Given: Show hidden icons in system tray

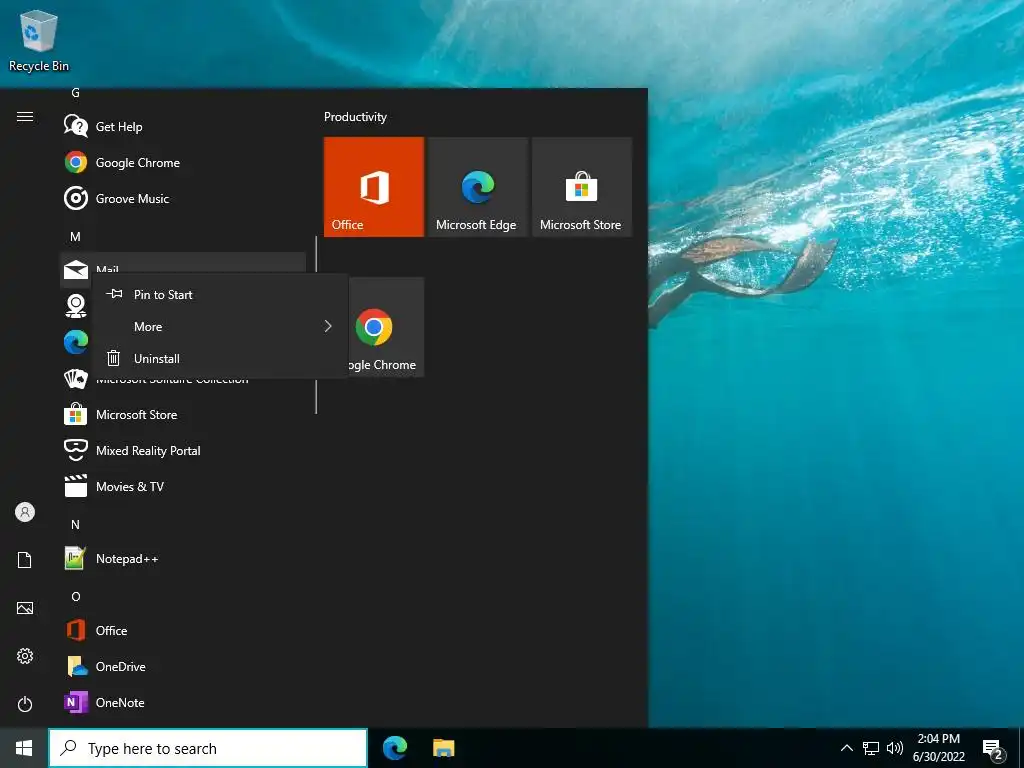Looking at the screenshot, I should (846, 748).
